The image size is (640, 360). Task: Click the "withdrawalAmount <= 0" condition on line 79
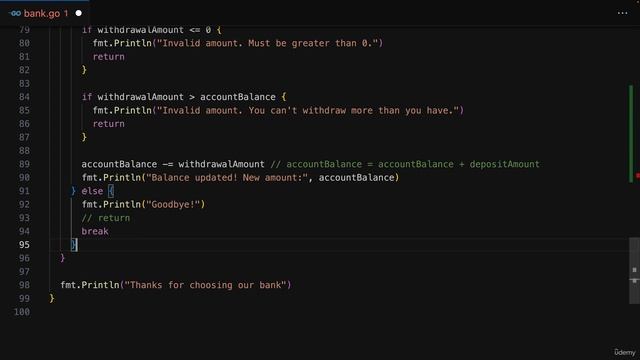pyautogui.click(x=154, y=30)
